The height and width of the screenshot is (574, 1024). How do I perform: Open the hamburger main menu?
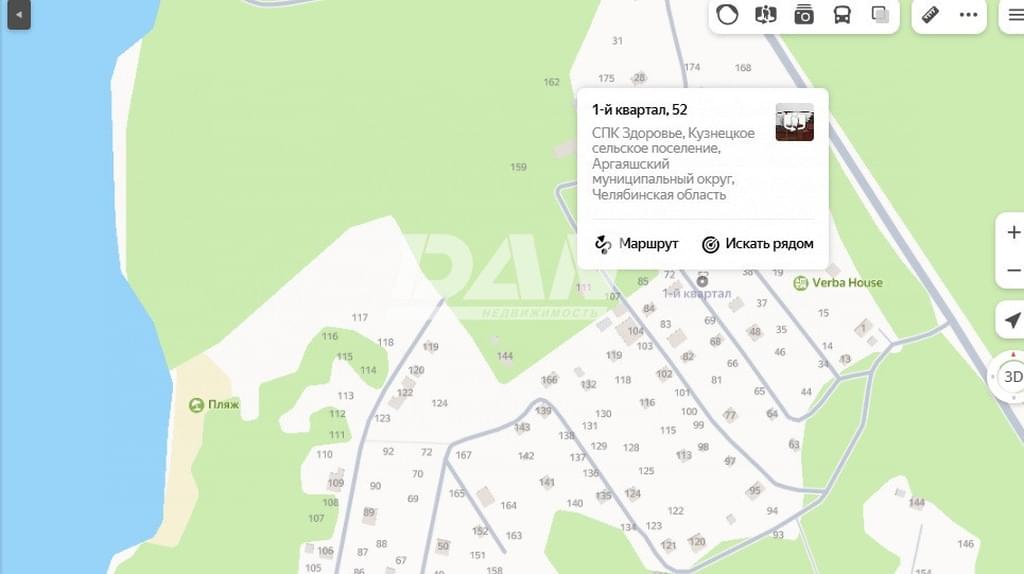pos(1016,14)
